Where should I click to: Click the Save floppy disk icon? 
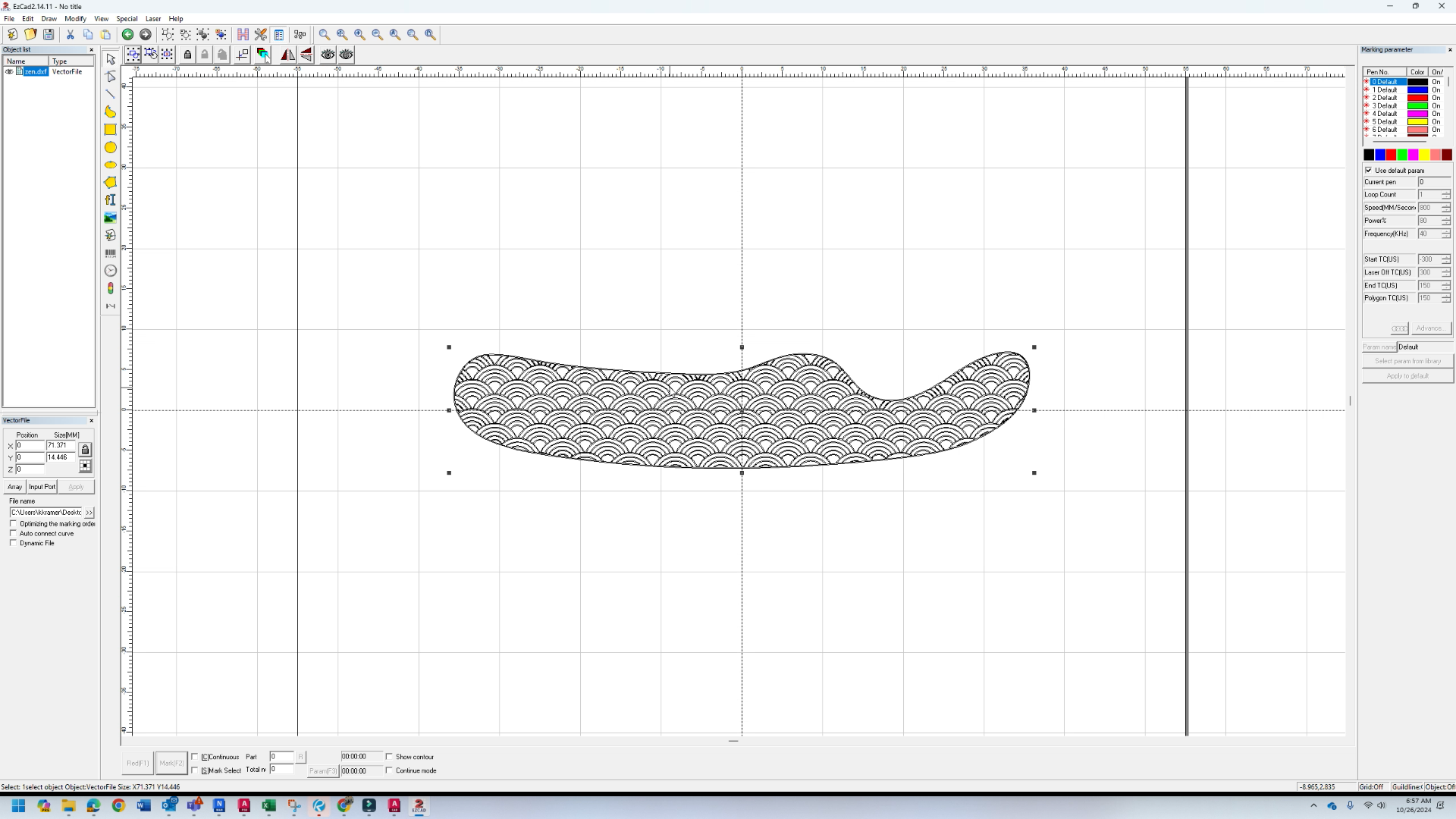[49, 34]
